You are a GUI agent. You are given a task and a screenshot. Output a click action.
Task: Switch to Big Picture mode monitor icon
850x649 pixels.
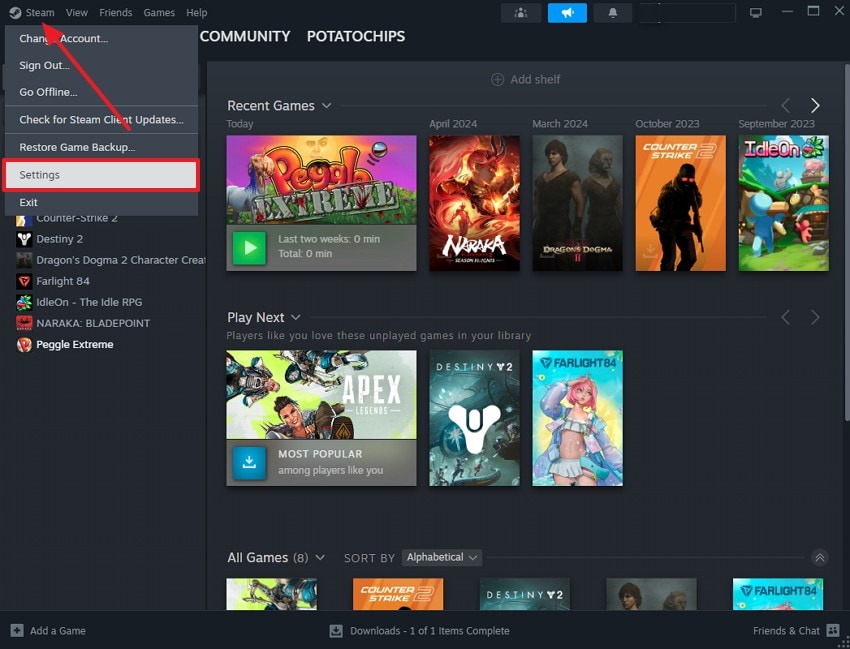click(x=756, y=12)
